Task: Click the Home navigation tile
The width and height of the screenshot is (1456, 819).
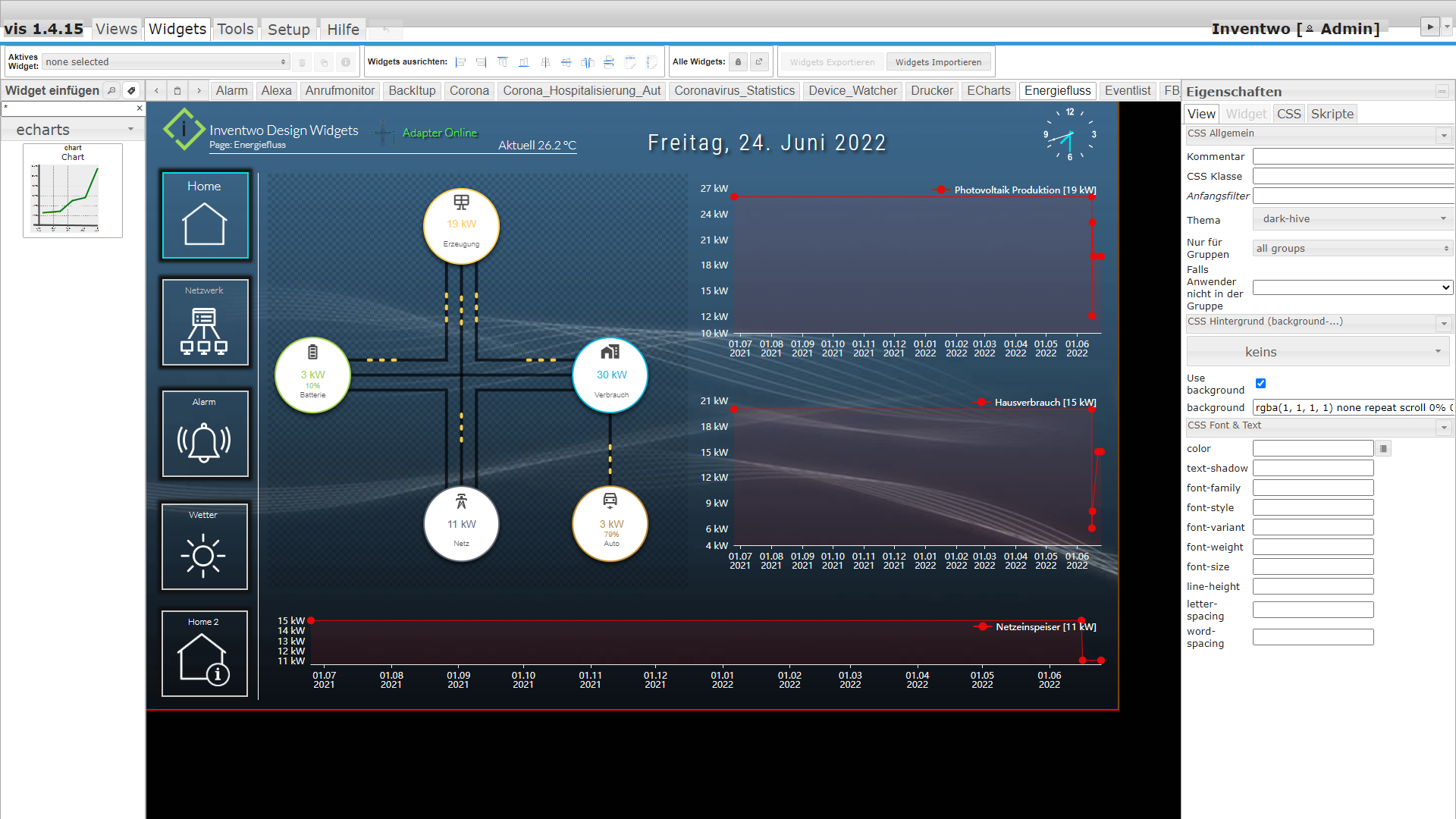Action: point(205,215)
